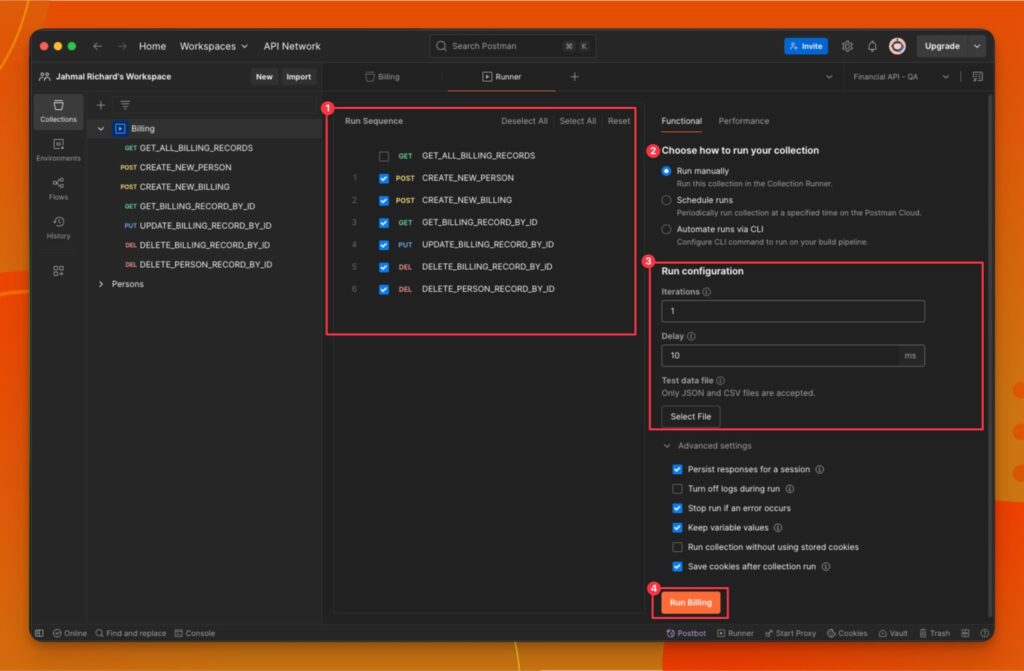Open the user avatar menu
This screenshot has width=1024, height=671.
897,46
